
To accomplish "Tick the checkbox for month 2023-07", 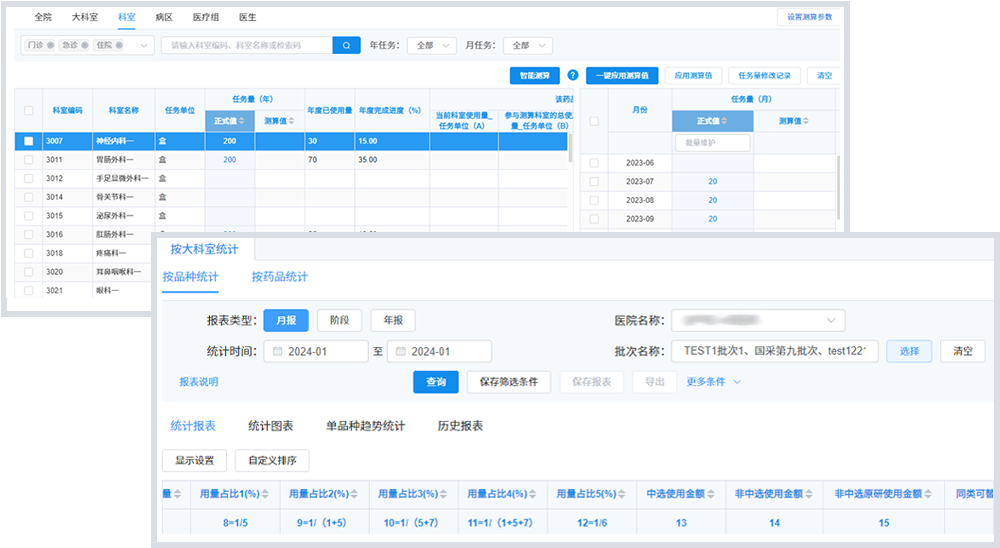I will coord(594,181).
